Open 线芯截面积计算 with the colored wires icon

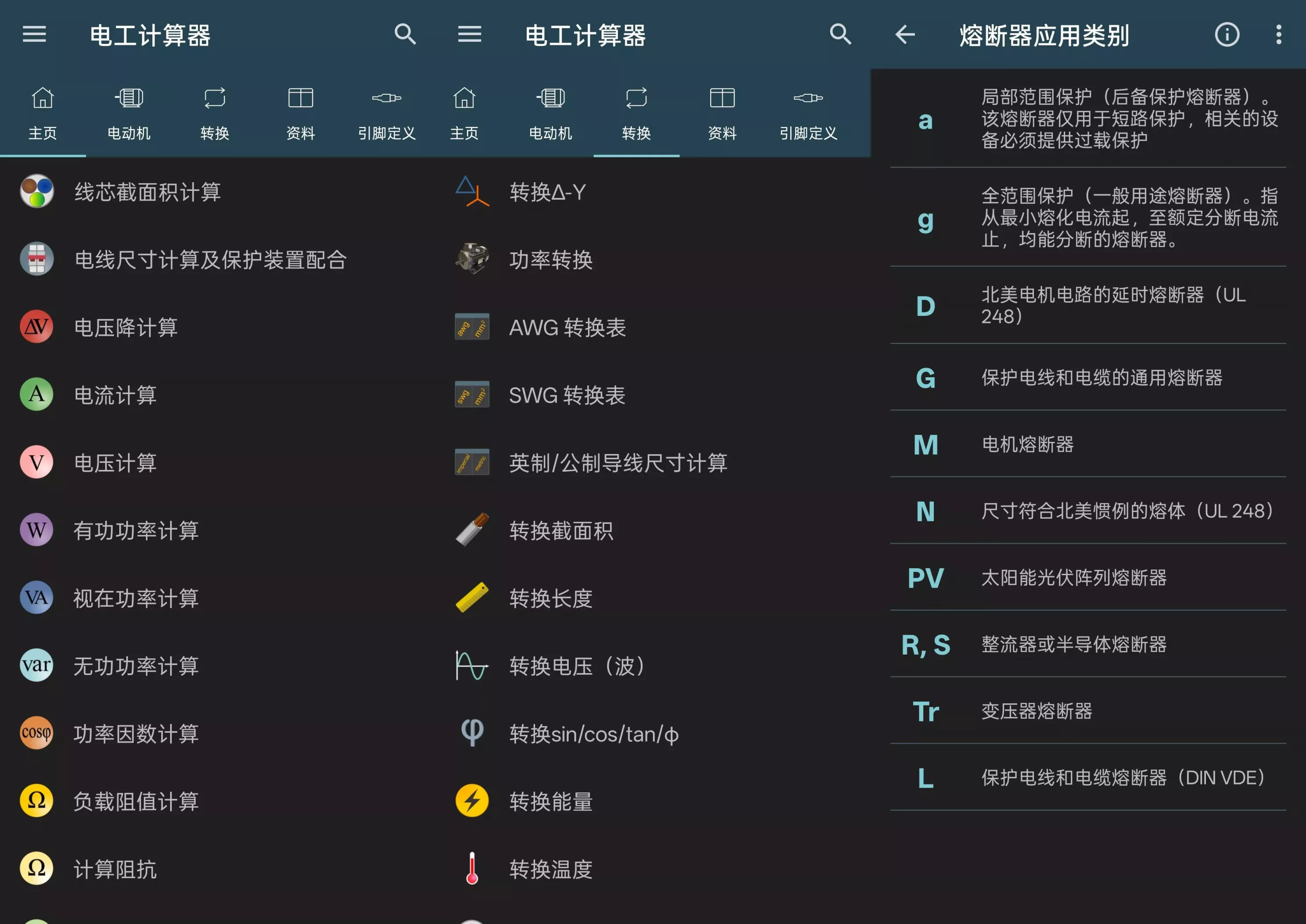[x=37, y=192]
